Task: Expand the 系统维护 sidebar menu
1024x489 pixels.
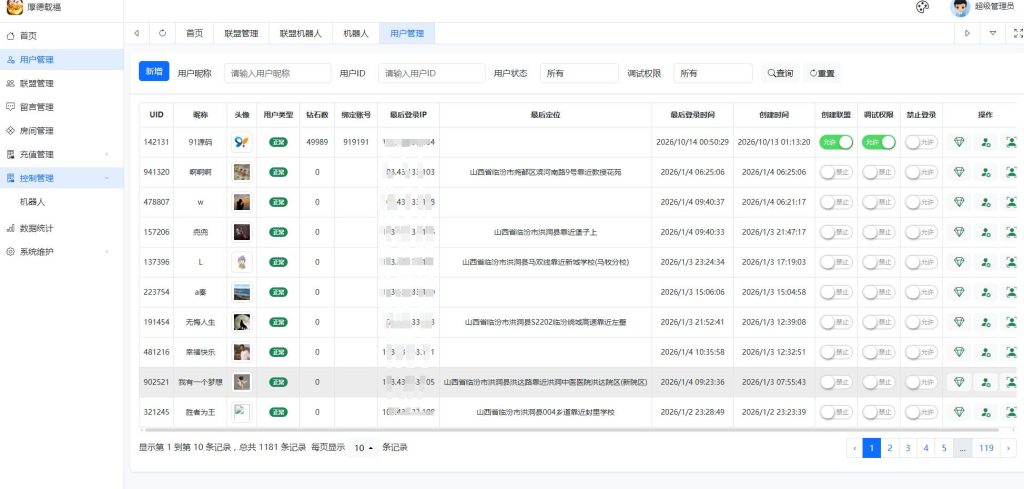Action: tap(61, 252)
